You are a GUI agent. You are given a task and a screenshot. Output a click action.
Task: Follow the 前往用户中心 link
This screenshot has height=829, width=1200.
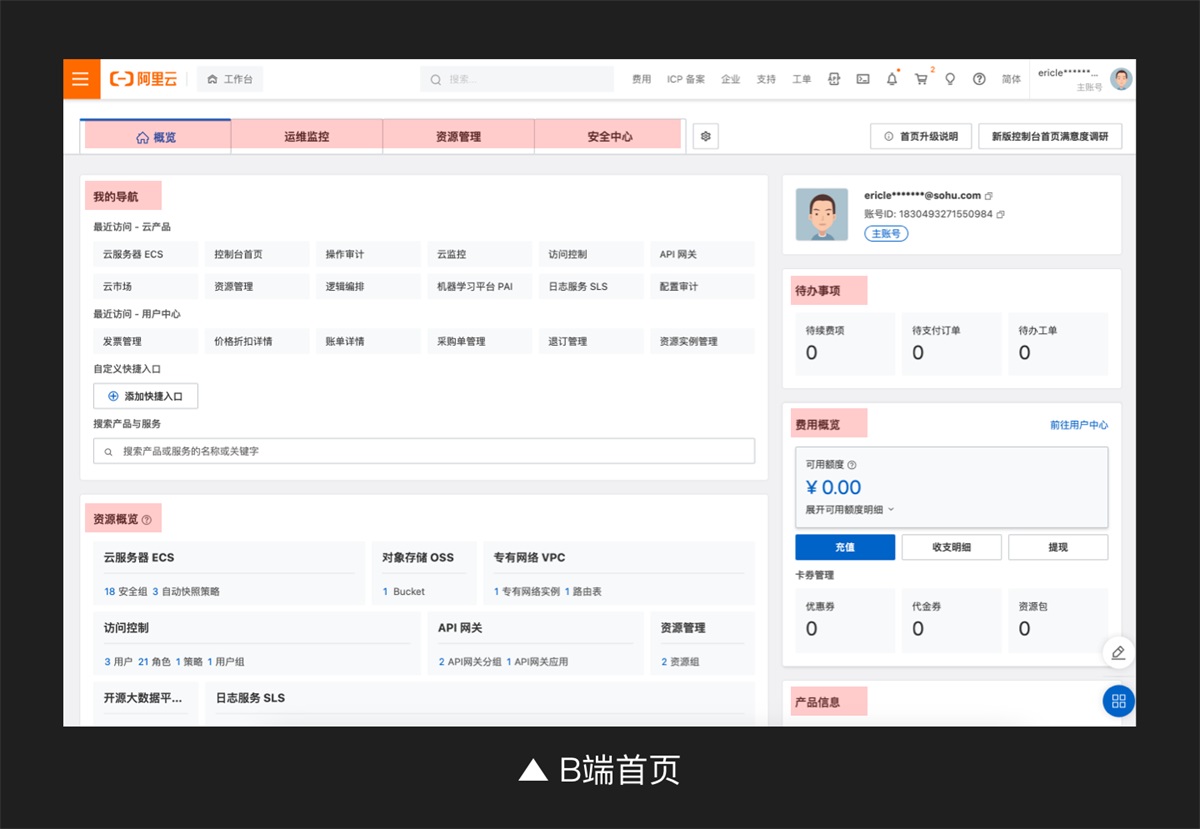pyautogui.click(x=1079, y=425)
